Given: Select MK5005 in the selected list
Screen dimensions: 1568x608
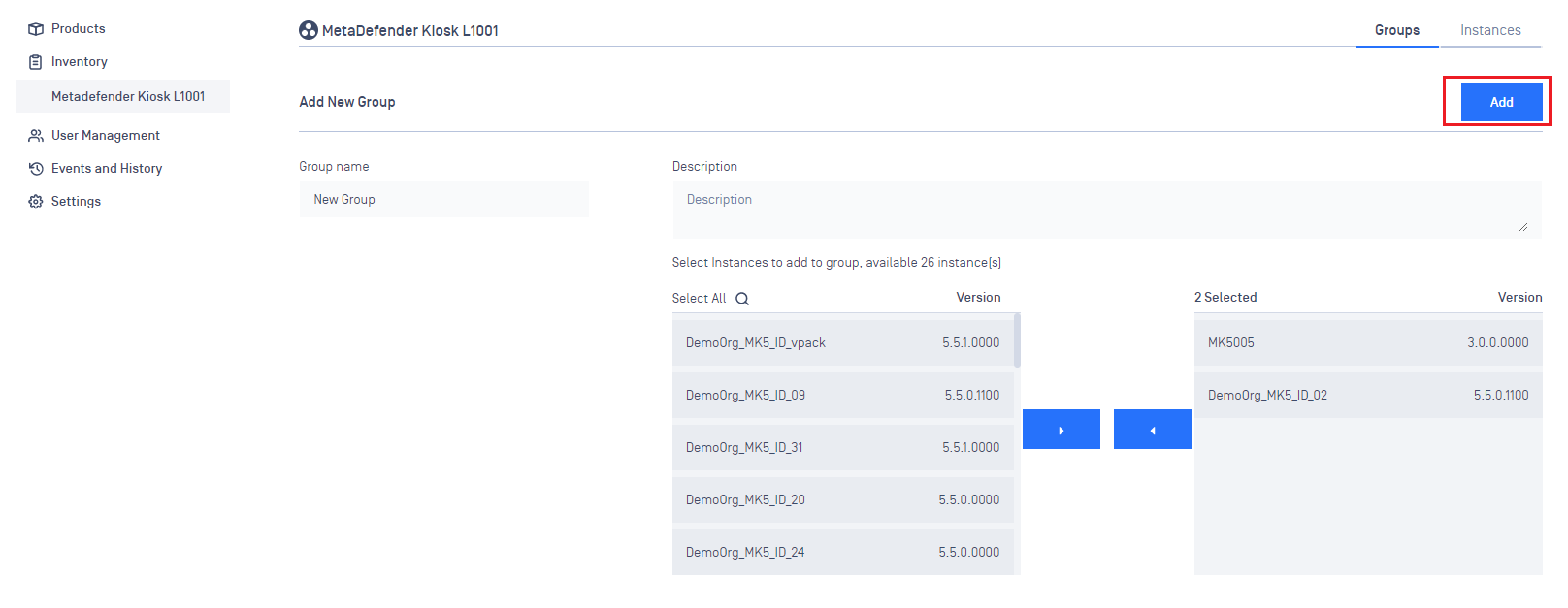Looking at the screenshot, I should [1368, 343].
